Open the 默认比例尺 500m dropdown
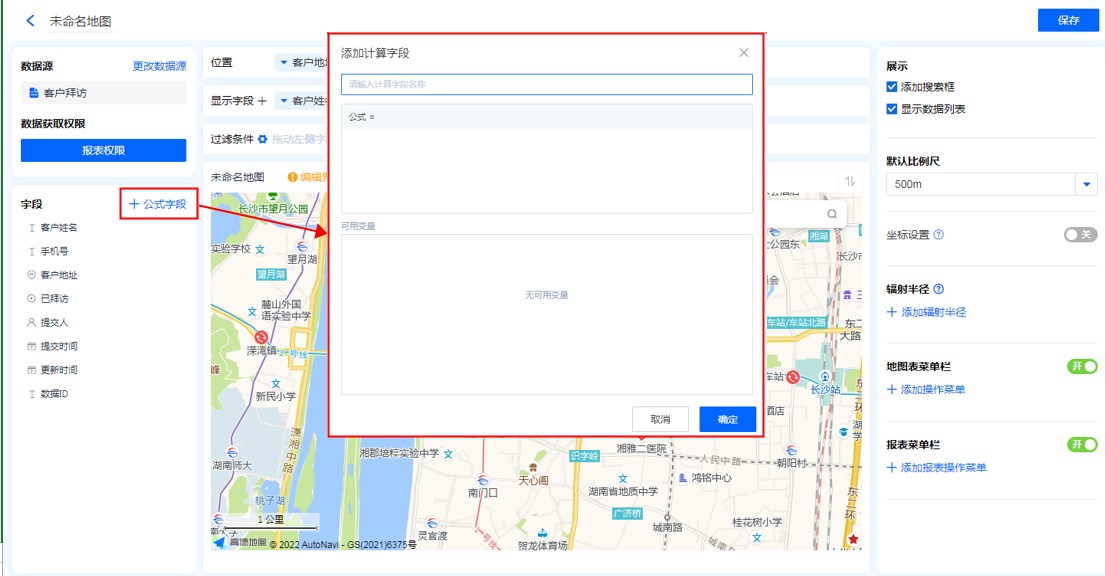The image size is (1105, 576). tap(1086, 184)
